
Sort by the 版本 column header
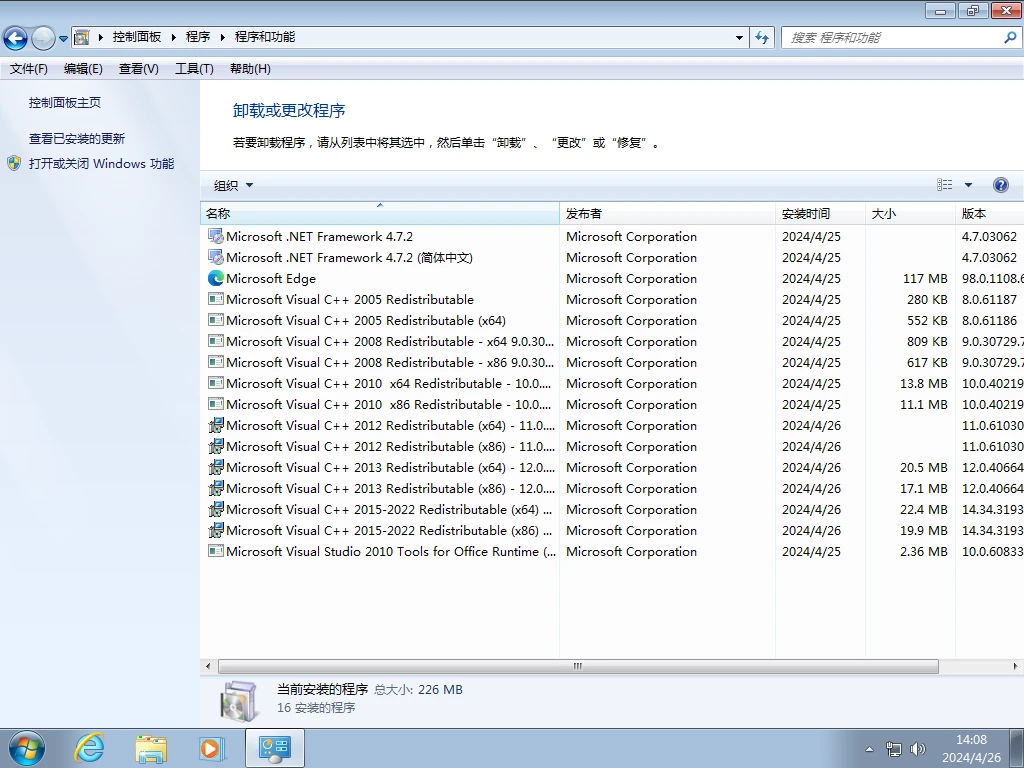989,214
